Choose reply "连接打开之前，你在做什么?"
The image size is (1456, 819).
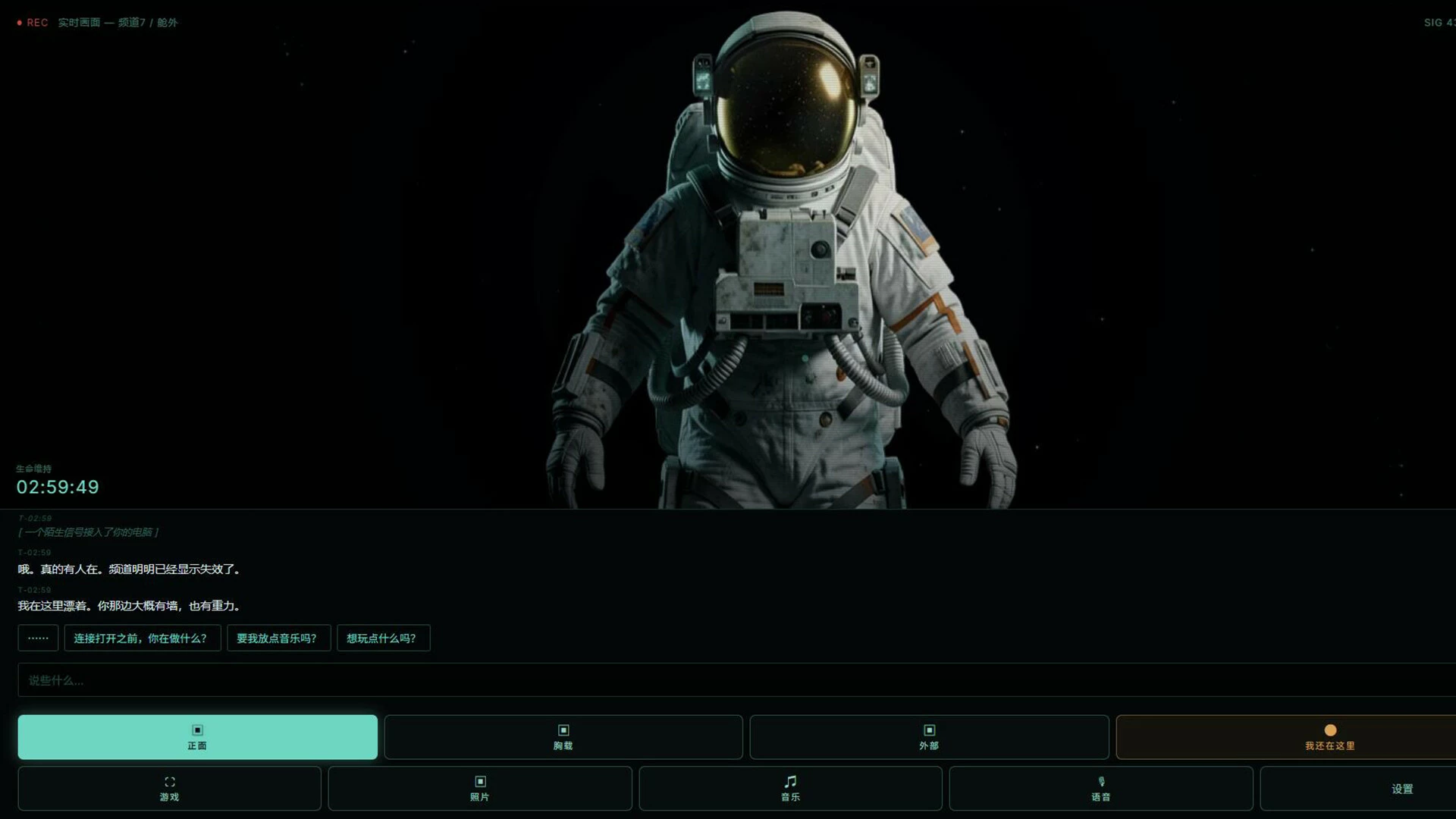[143, 638]
